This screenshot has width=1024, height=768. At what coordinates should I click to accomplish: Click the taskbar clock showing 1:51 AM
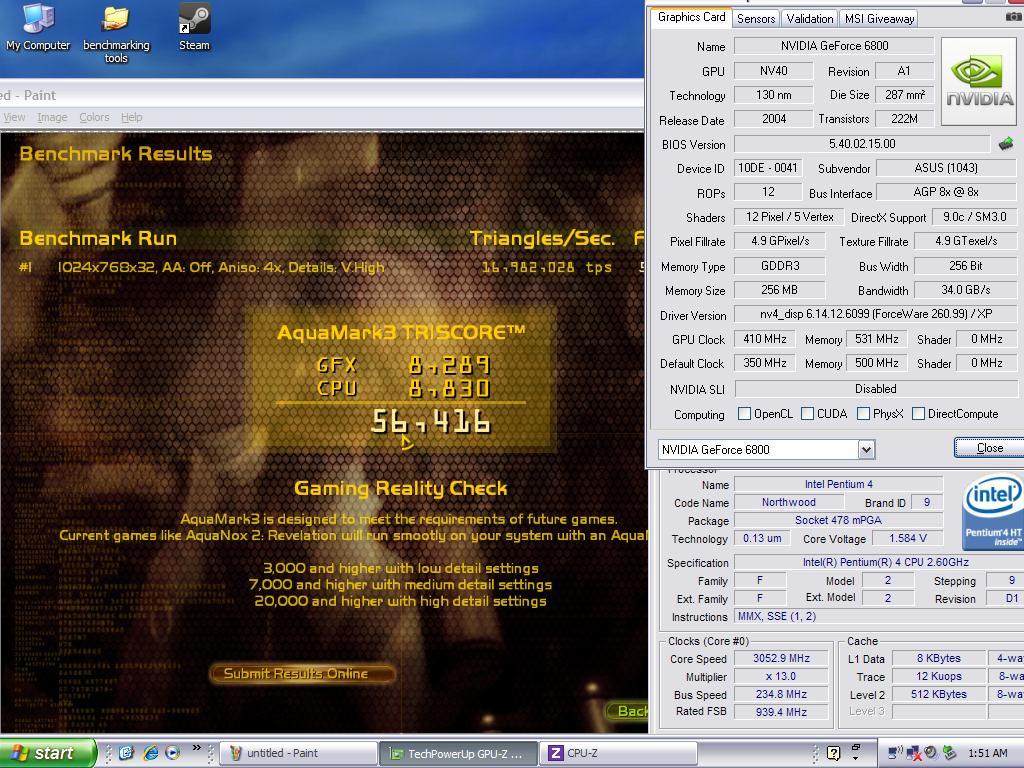[987, 753]
